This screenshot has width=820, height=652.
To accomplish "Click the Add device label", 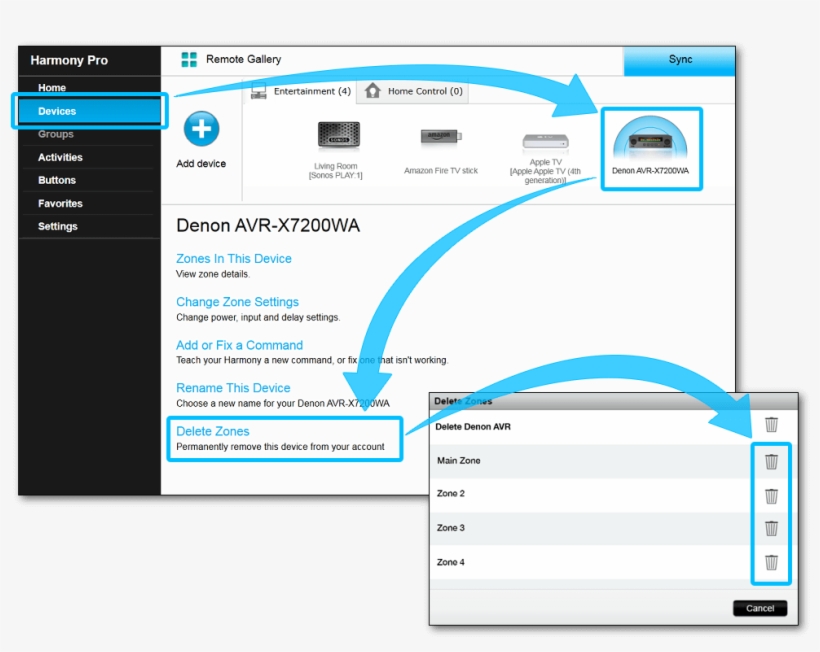I will [201, 164].
